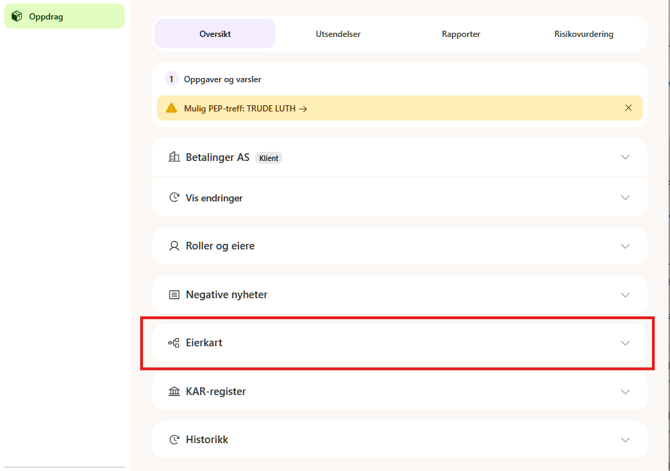Click the warning triangle icon in alert
Viewport: 670px width, 471px height.
pyautogui.click(x=171, y=108)
